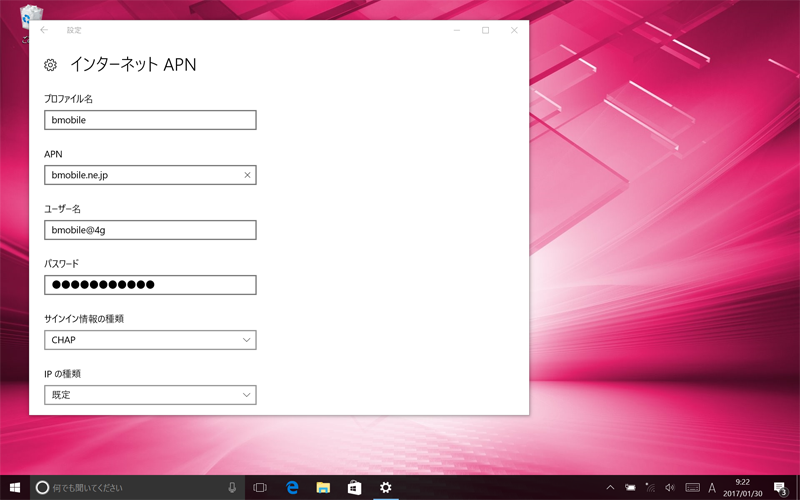Image resolution: width=800 pixels, height=500 pixels.
Task: Click the ユーザー名 field containing bmobile@4g
Action: (x=150, y=230)
